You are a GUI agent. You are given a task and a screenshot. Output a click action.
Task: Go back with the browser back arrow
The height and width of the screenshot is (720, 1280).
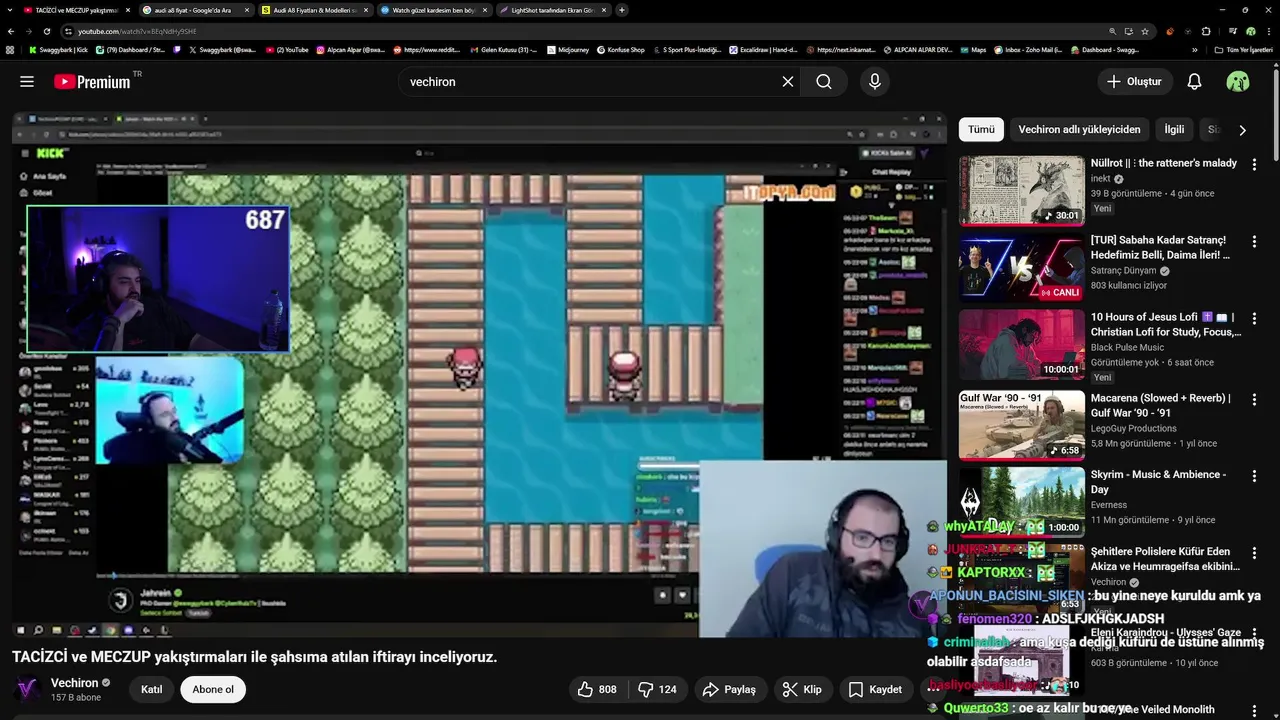click(11, 31)
